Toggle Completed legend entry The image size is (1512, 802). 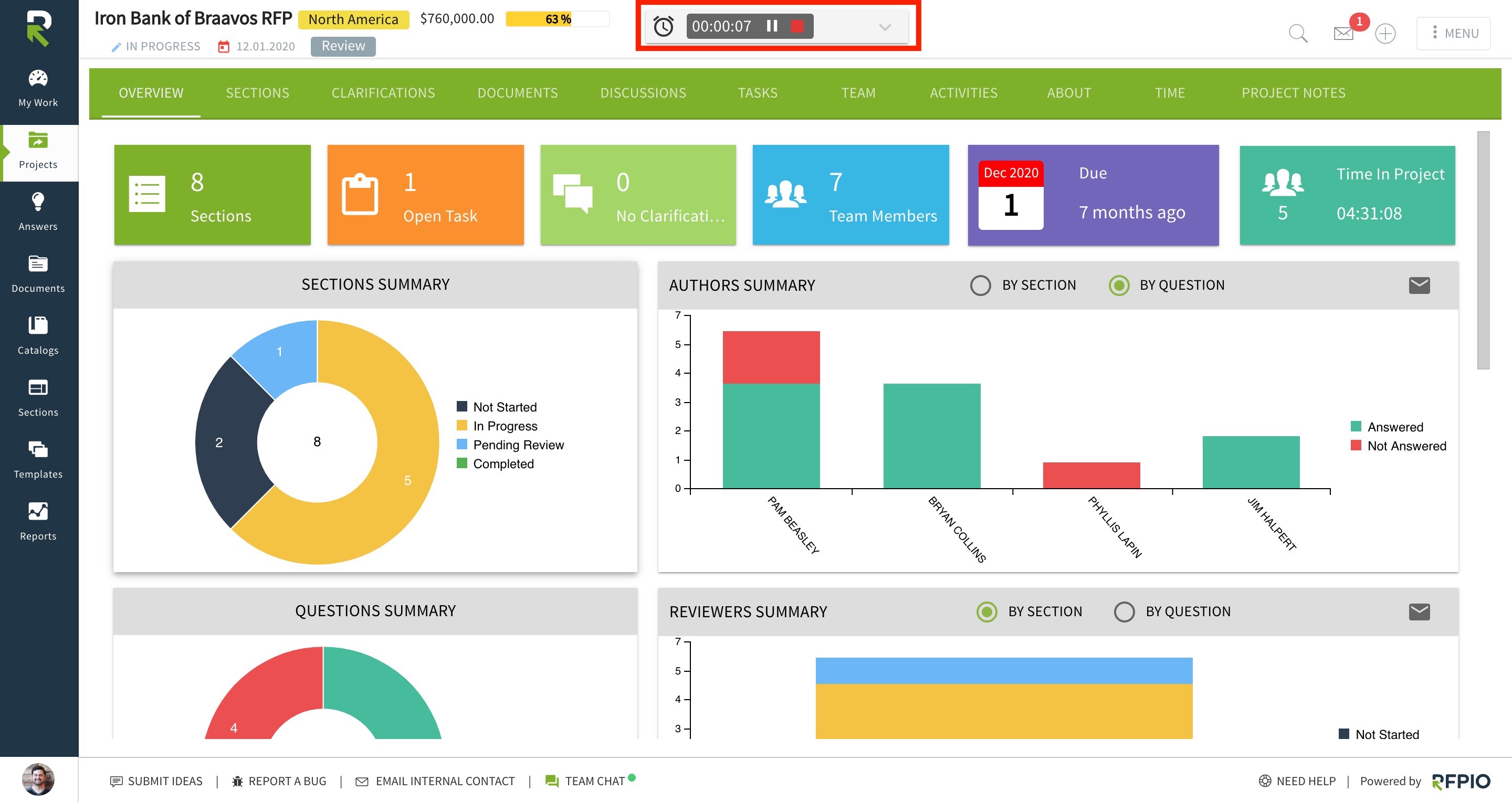pyautogui.click(x=496, y=463)
